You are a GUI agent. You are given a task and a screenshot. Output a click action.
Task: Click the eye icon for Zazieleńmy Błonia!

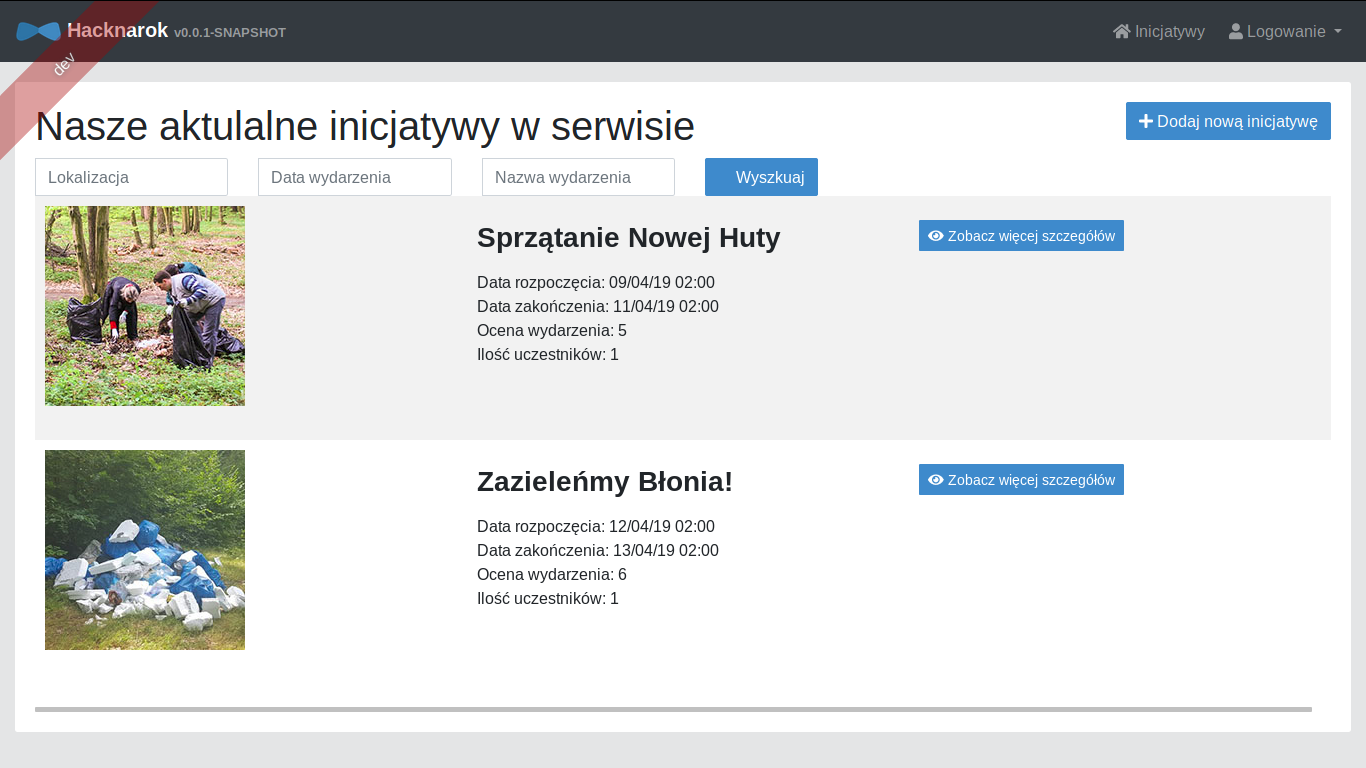click(936, 480)
